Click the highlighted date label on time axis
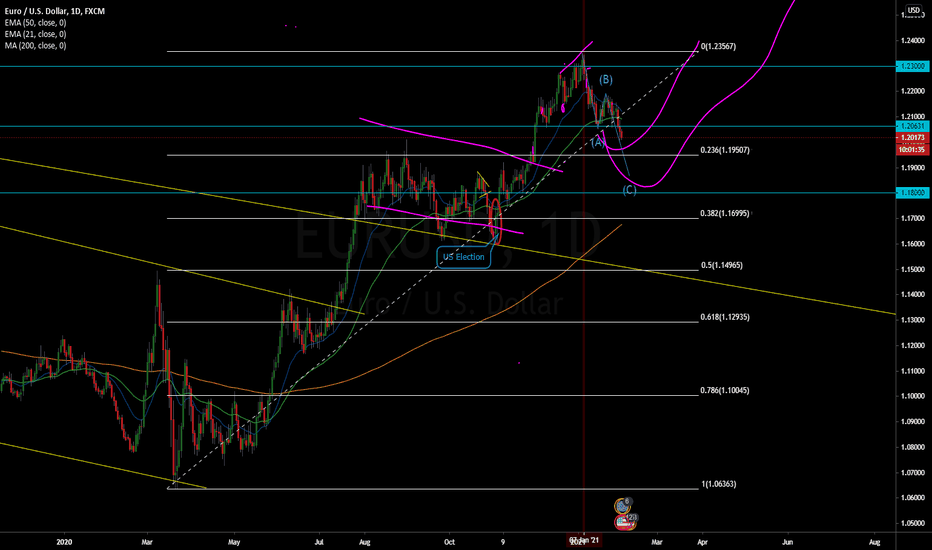This screenshot has height=550, width=932. pyautogui.click(x=585, y=541)
